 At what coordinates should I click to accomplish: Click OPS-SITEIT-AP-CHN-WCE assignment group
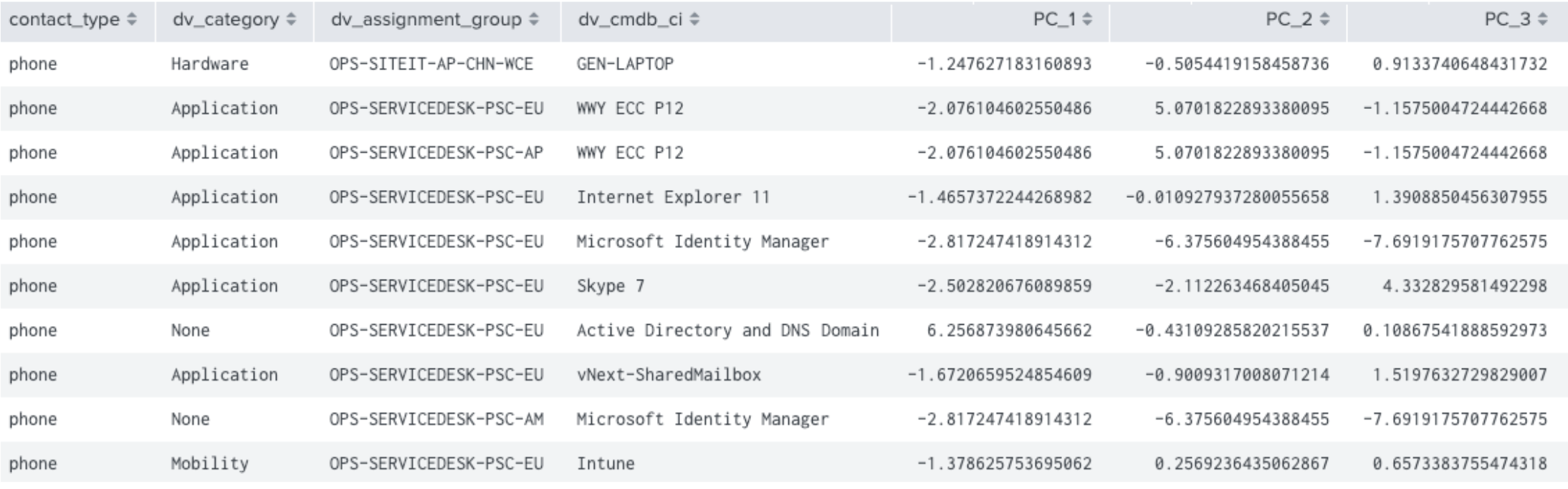pos(431,65)
